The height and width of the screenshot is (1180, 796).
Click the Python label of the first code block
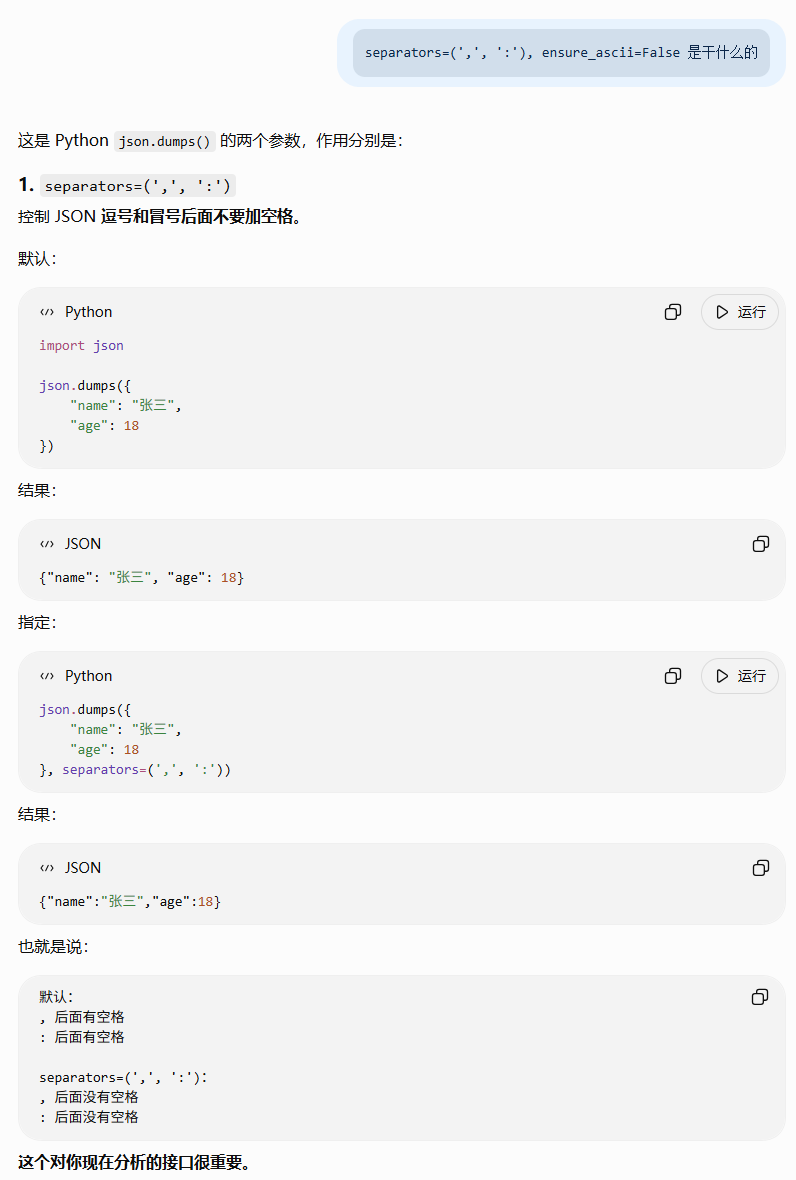pos(88,312)
